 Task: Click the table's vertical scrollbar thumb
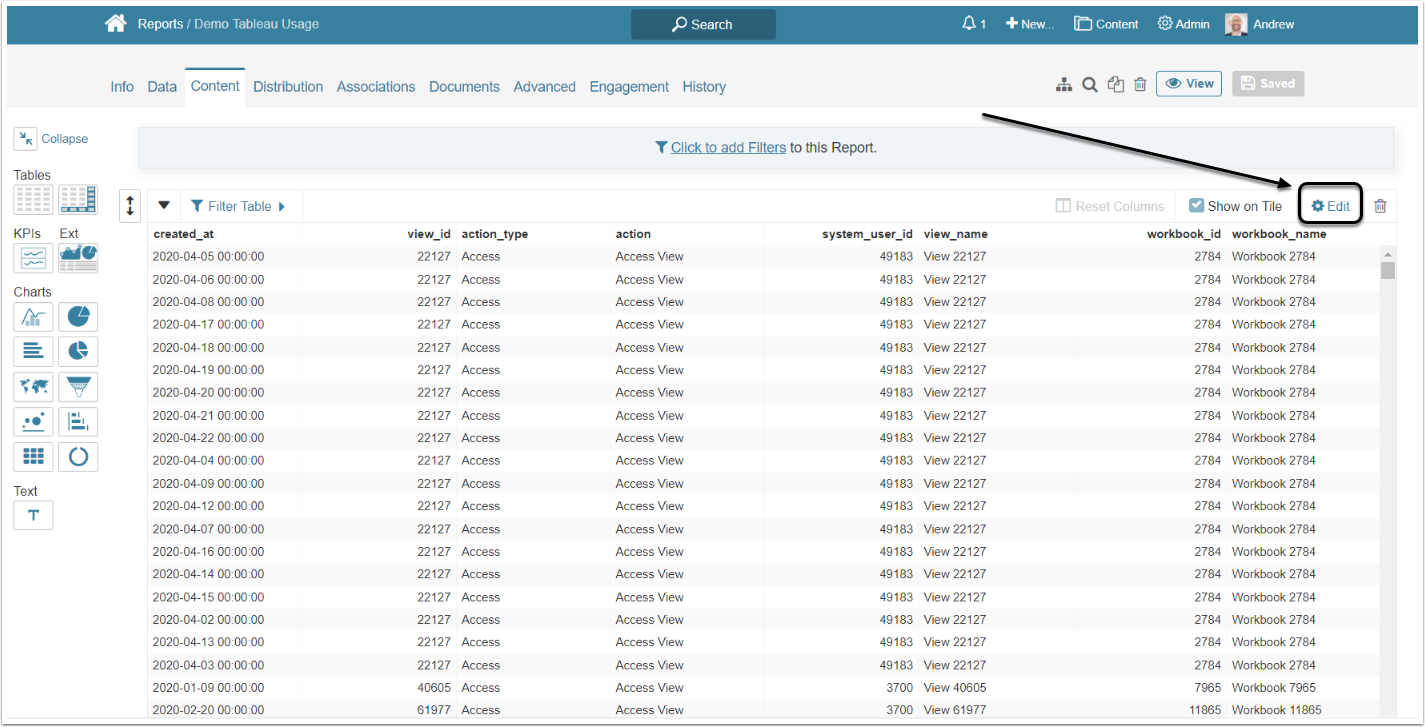coord(1387,270)
